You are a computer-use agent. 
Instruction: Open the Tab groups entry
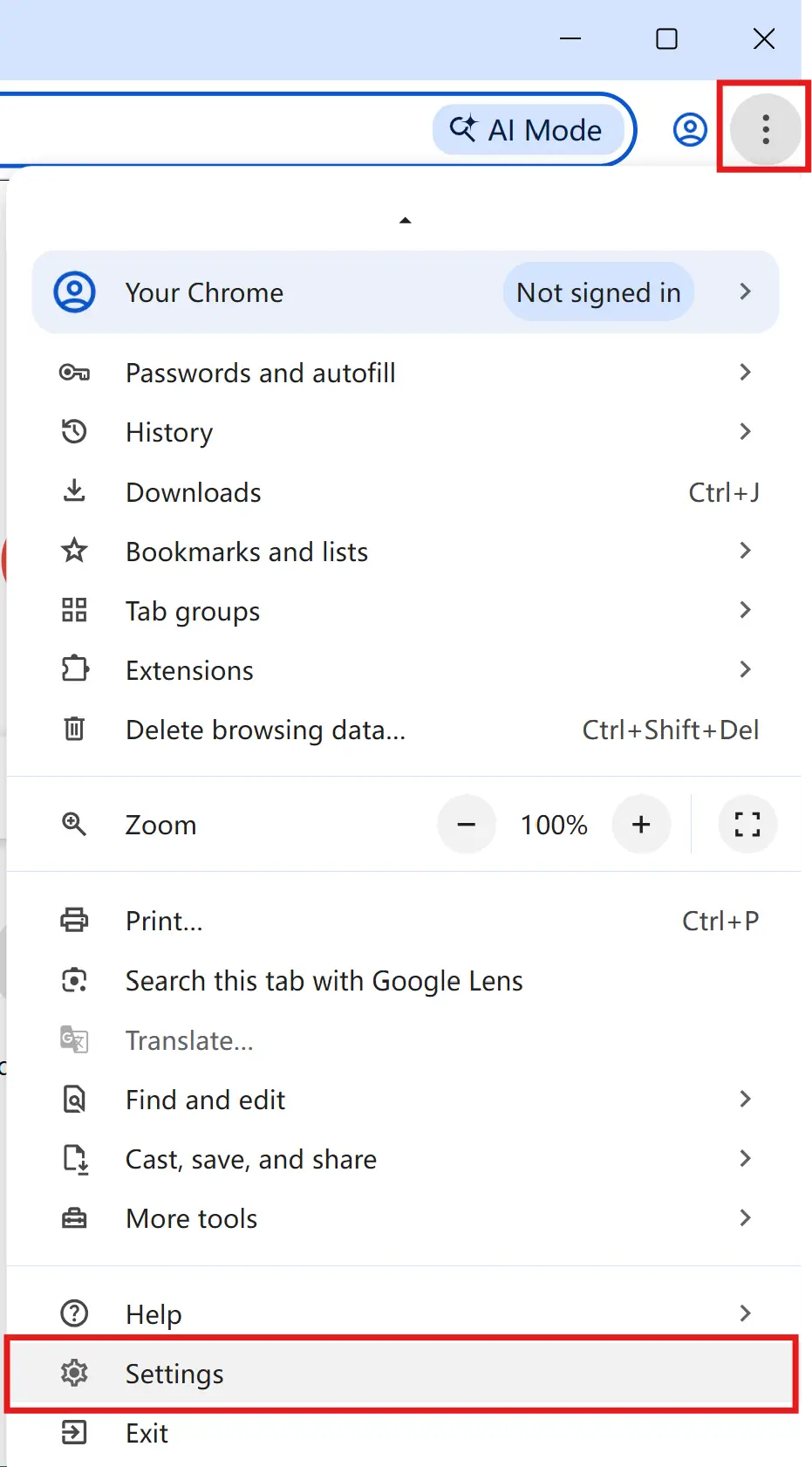(405, 611)
